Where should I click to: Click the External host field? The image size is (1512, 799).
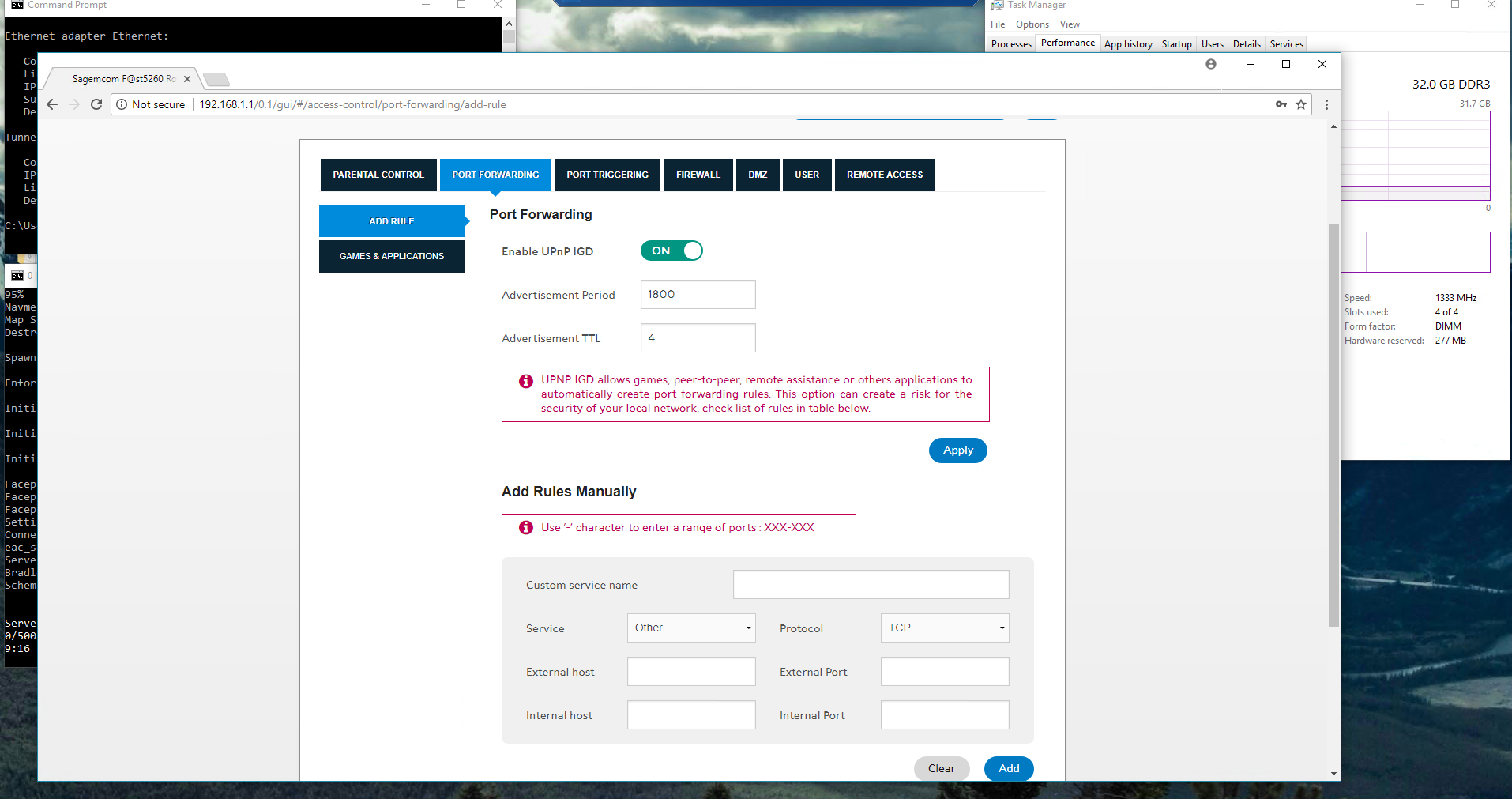pos(691,672)
